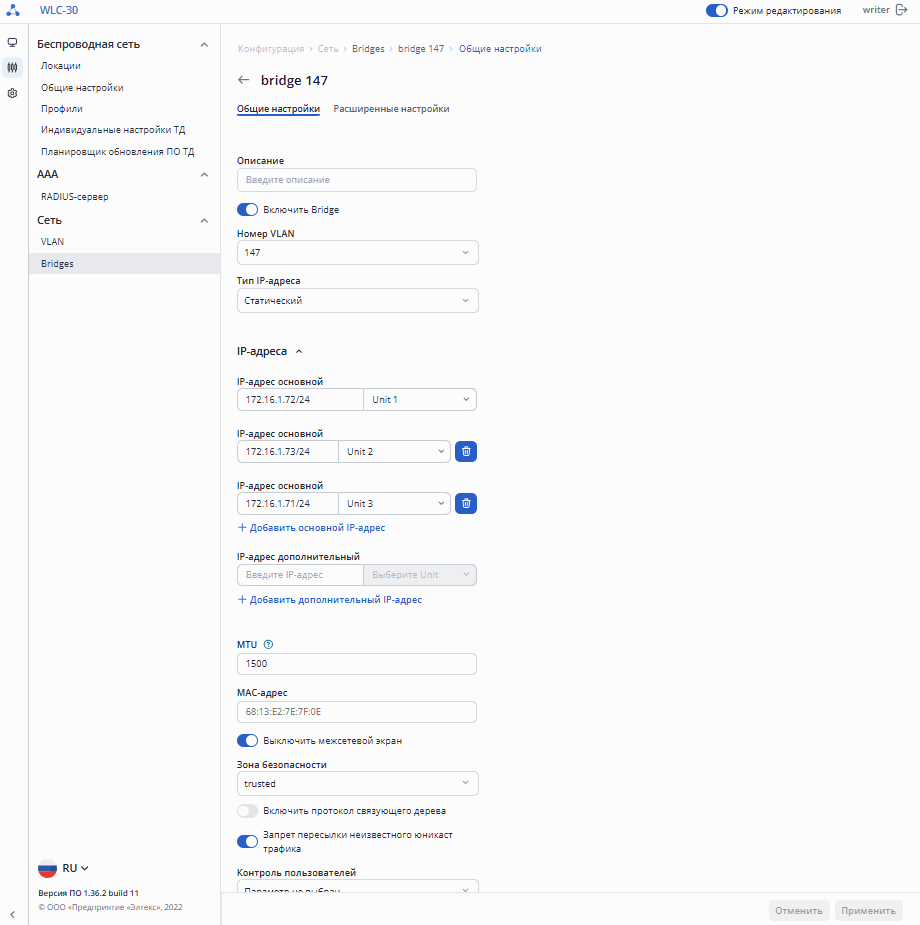Viewport: 920px width, 925px height.
Task: Delete the Unit 2 IP address
Action: click(x=466, y=452)
